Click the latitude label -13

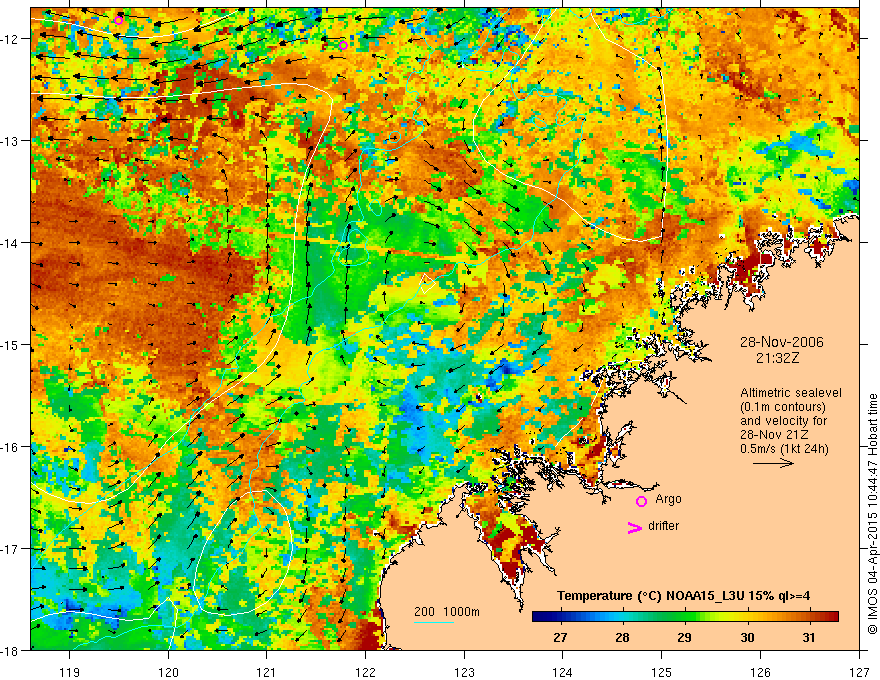pos(10,141)
